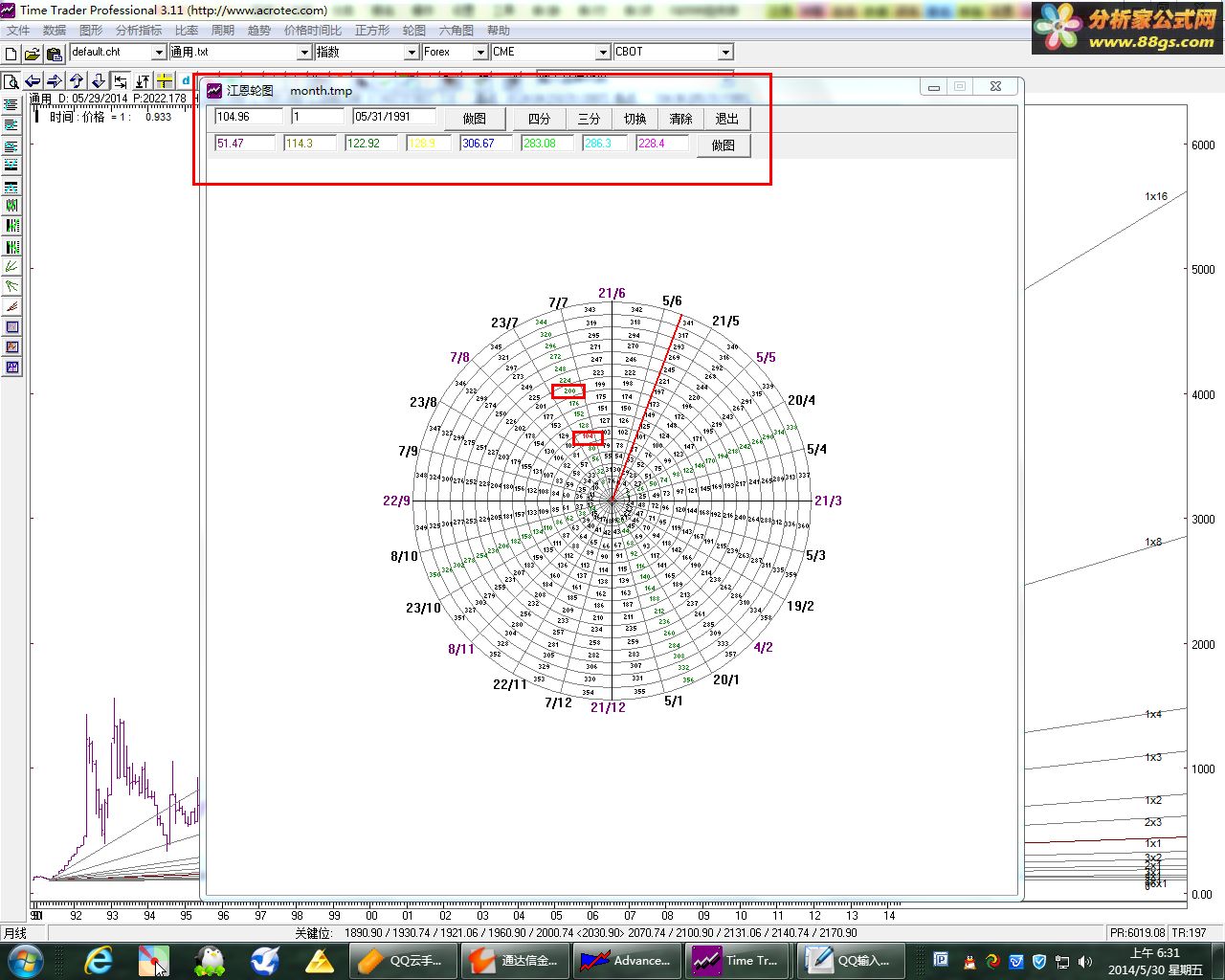Click the blue bird taskbar icon
This screenshot has height=980, width=1225.
tap(264, 960)
